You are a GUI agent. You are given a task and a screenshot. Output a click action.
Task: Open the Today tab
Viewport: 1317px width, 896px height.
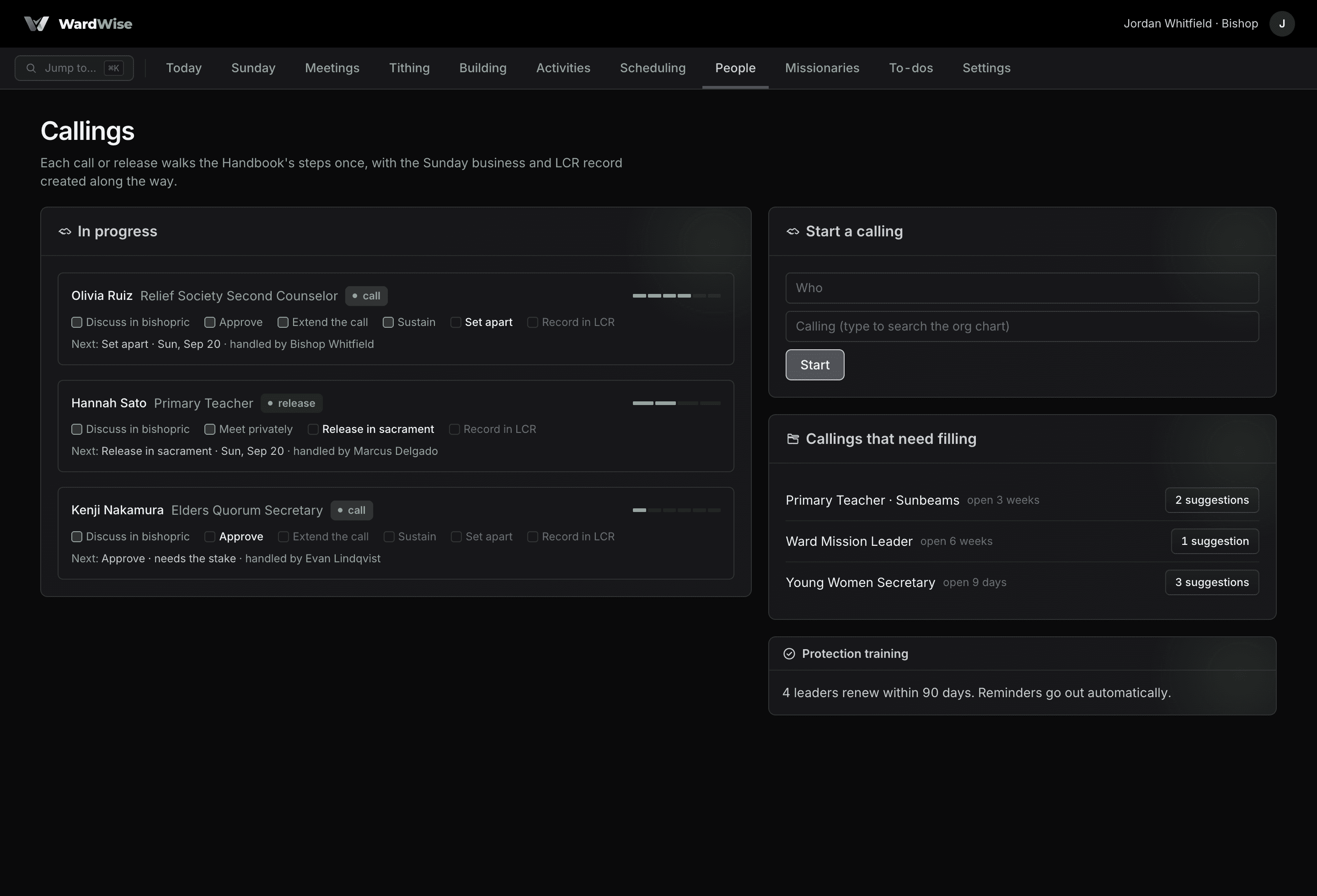click(x=184, y=68)
